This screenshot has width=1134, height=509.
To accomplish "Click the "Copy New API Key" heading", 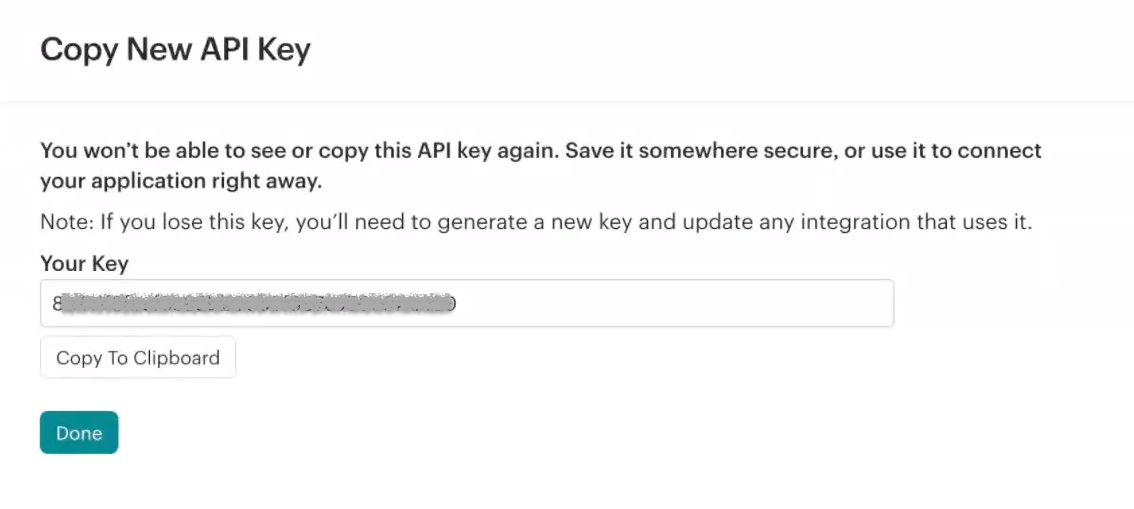I will click(175, 49).
